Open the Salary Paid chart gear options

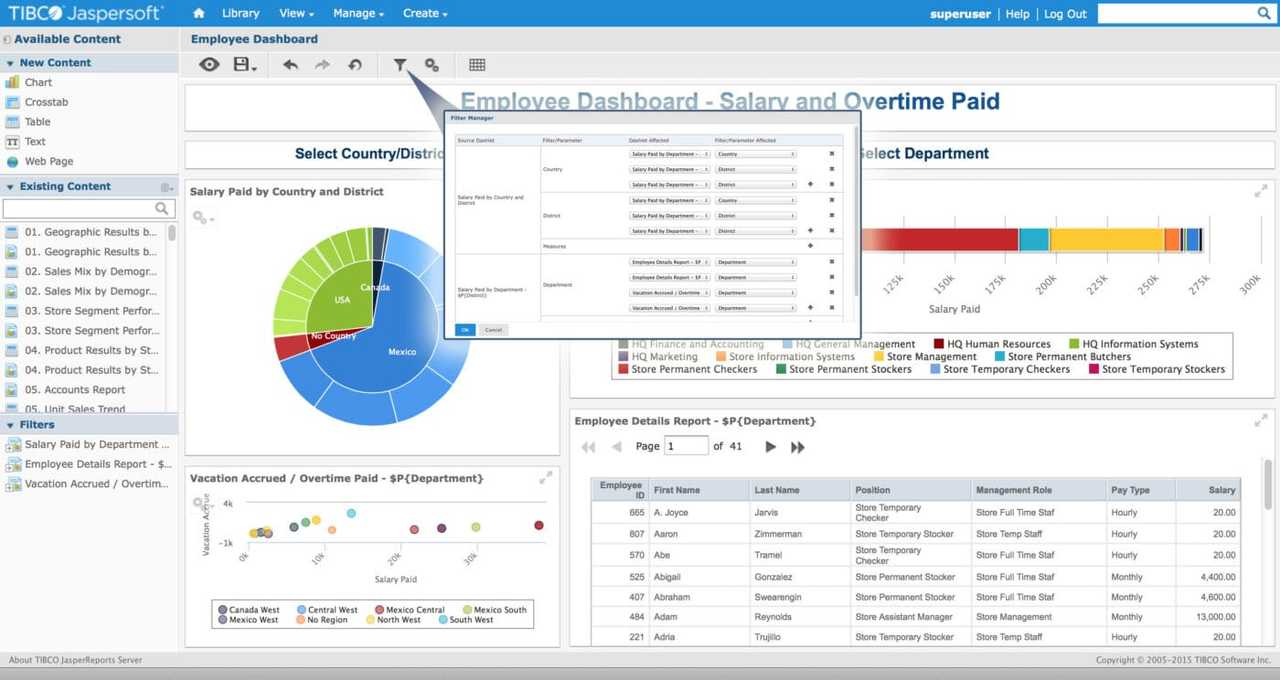coord(201,217)
